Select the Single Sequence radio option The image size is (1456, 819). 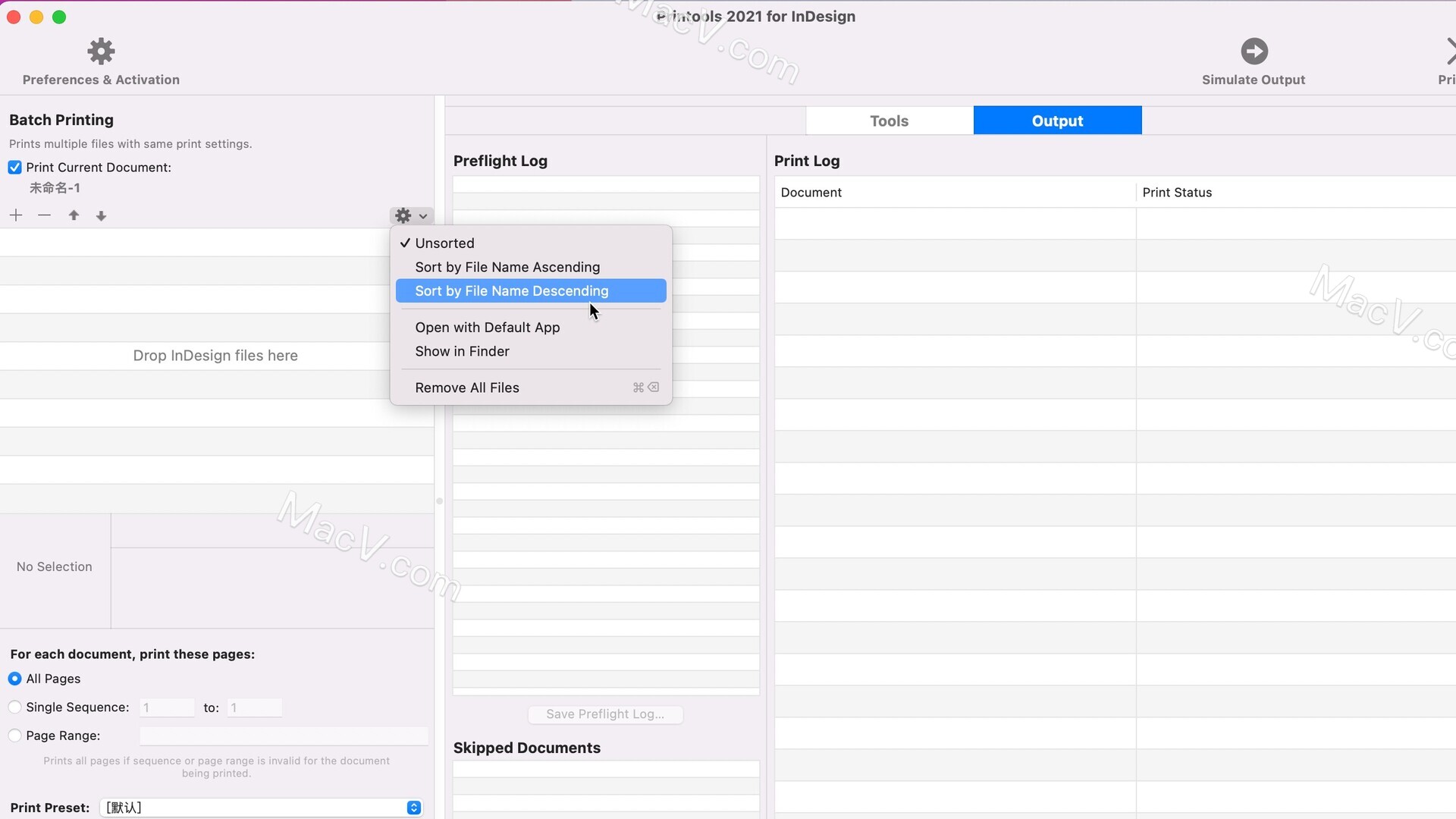coord(14,708)
